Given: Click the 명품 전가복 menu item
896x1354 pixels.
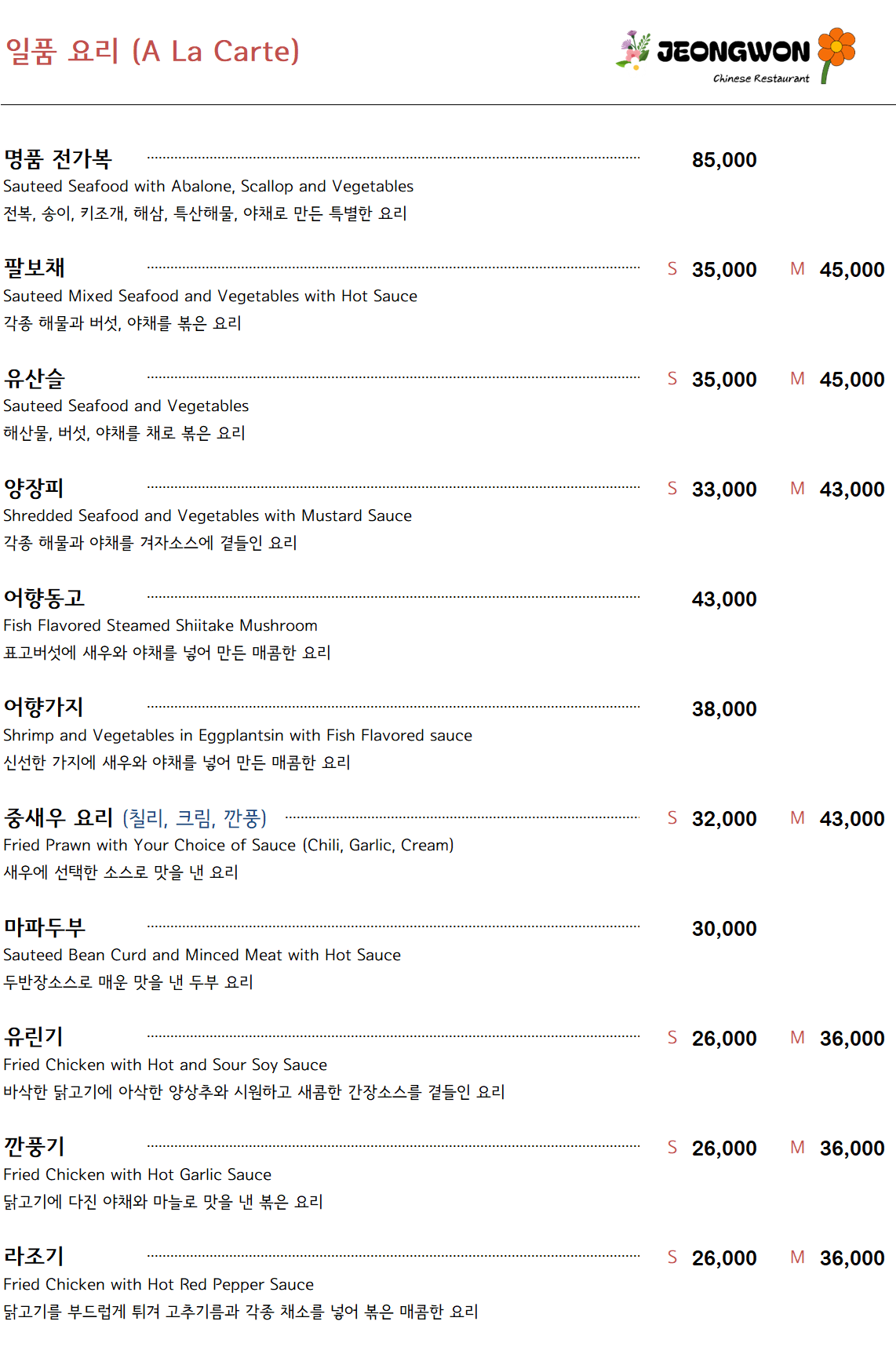Looking at the screenshot, I should pyautogui.click(x=58, y=159).
